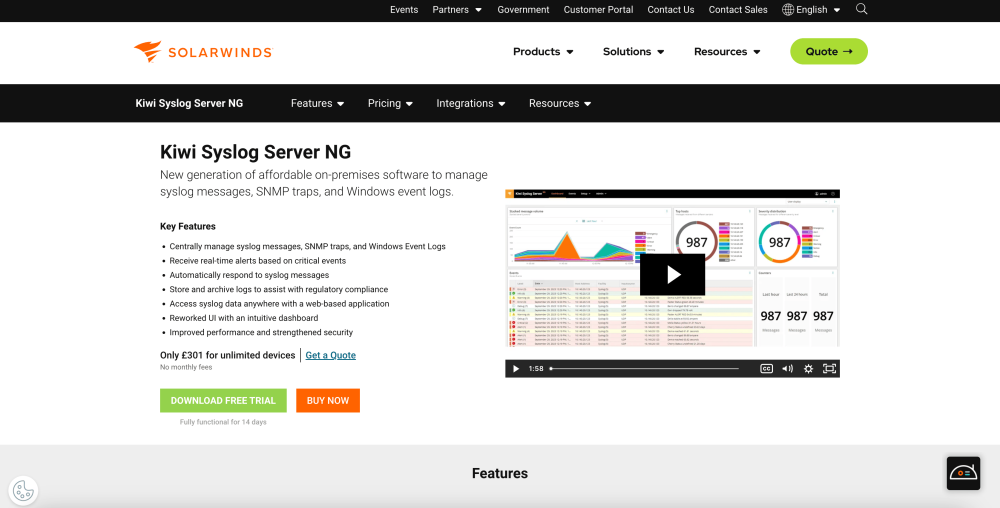Click 'Fully functional for 14 days' note
This screenshot has height=508, width=1000.
223,422
